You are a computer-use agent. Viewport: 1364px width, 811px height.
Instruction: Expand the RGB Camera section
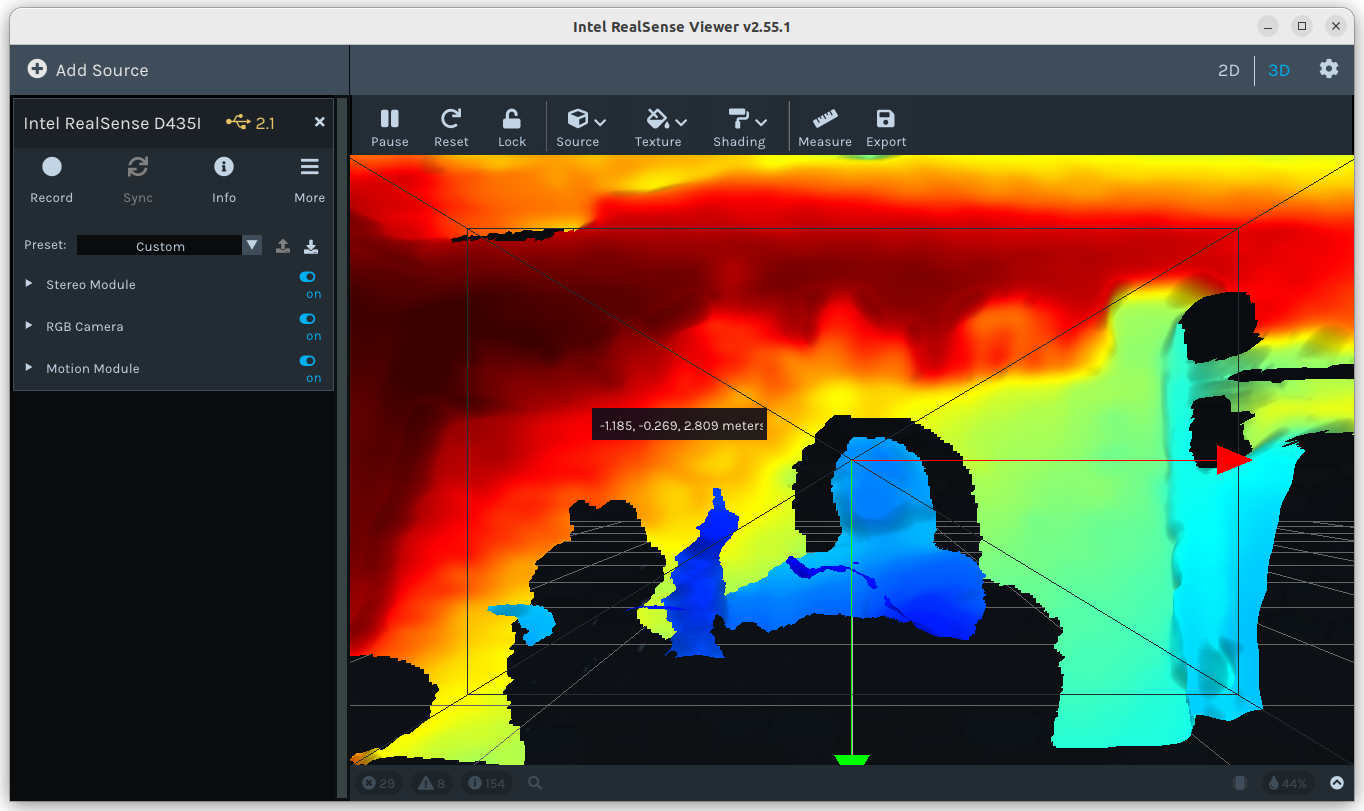click(29, 326)
